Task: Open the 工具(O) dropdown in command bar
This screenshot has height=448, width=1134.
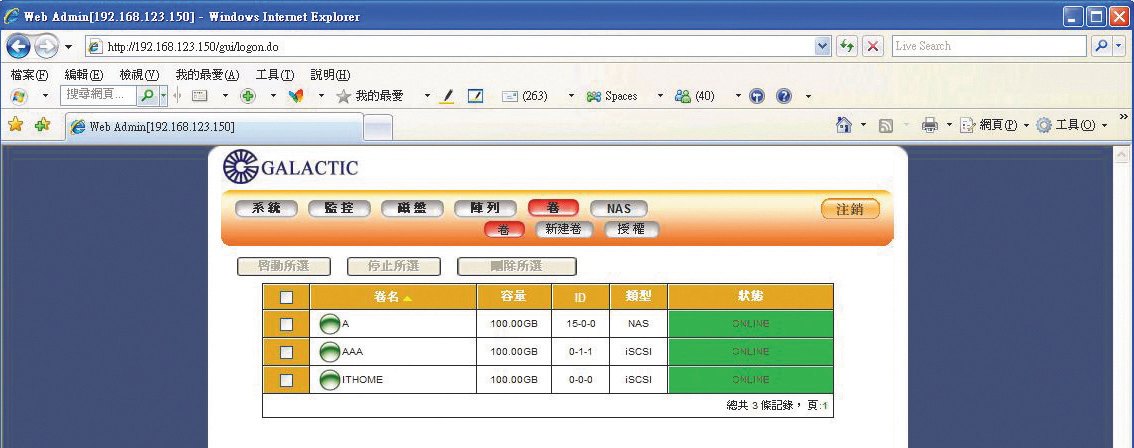Action: [1072, 125]
